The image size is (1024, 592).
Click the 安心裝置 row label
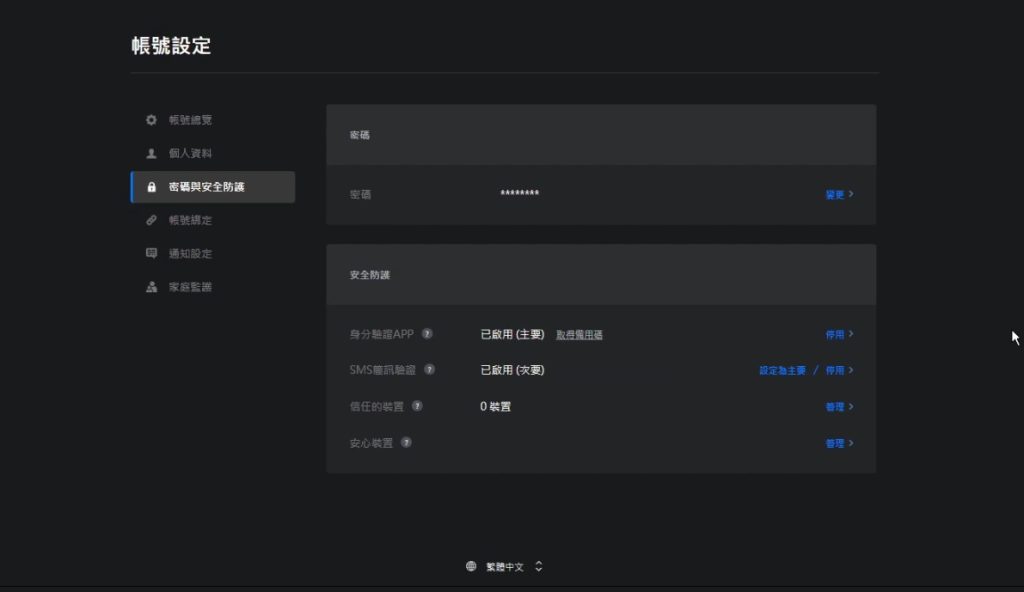click(371, 444)
